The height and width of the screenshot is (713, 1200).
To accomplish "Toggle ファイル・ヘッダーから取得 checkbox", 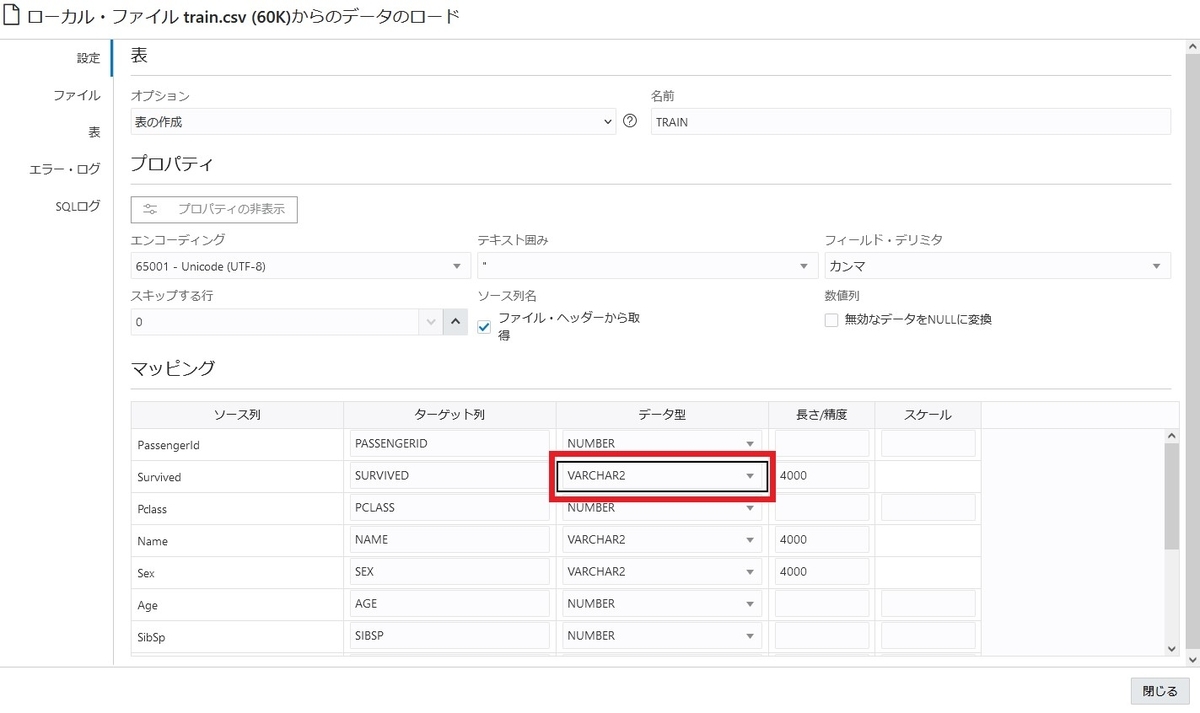I will click(x=485, y=327).
